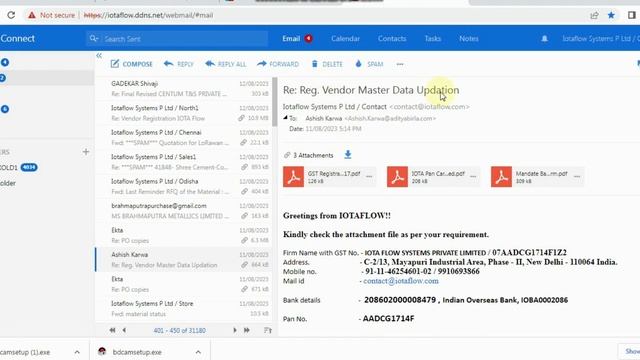This screenshot has height=360, width=640.
Task: Forward the selected email
Action: click(x=278, y=64)
